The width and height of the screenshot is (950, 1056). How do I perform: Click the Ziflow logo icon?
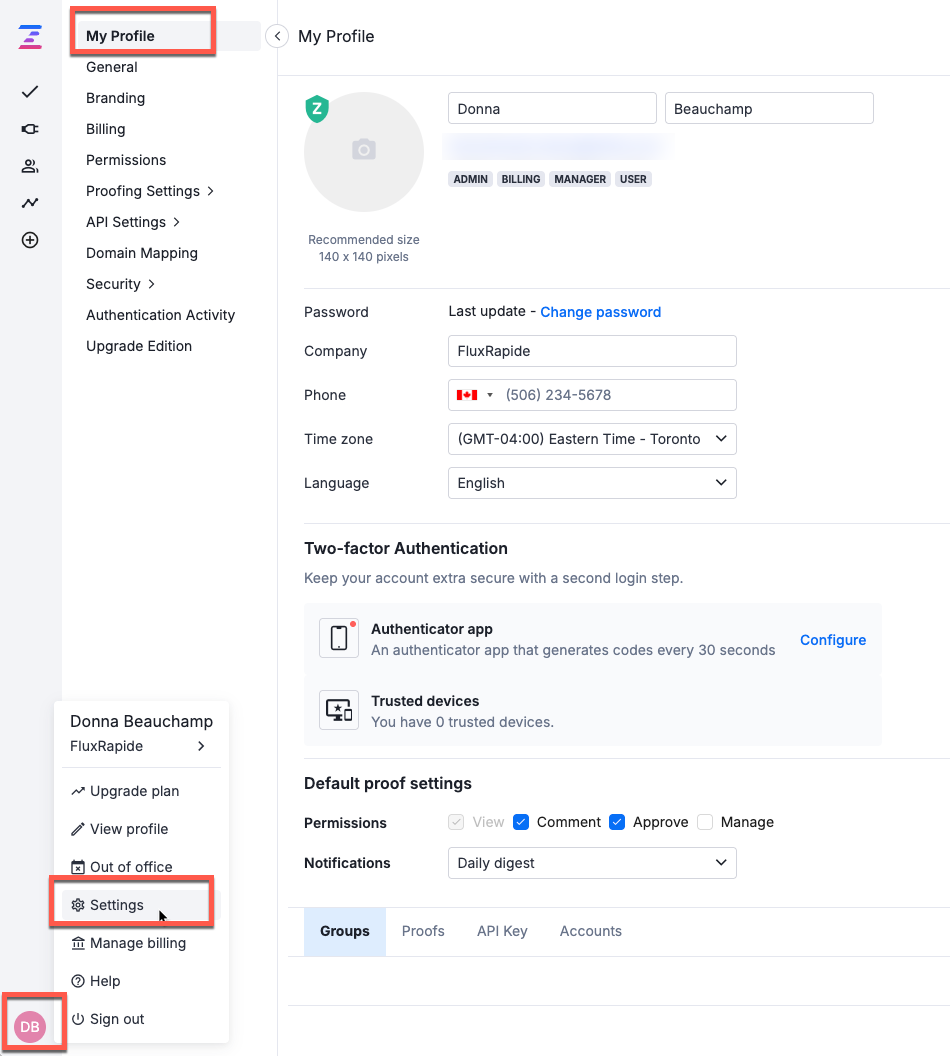30,38
